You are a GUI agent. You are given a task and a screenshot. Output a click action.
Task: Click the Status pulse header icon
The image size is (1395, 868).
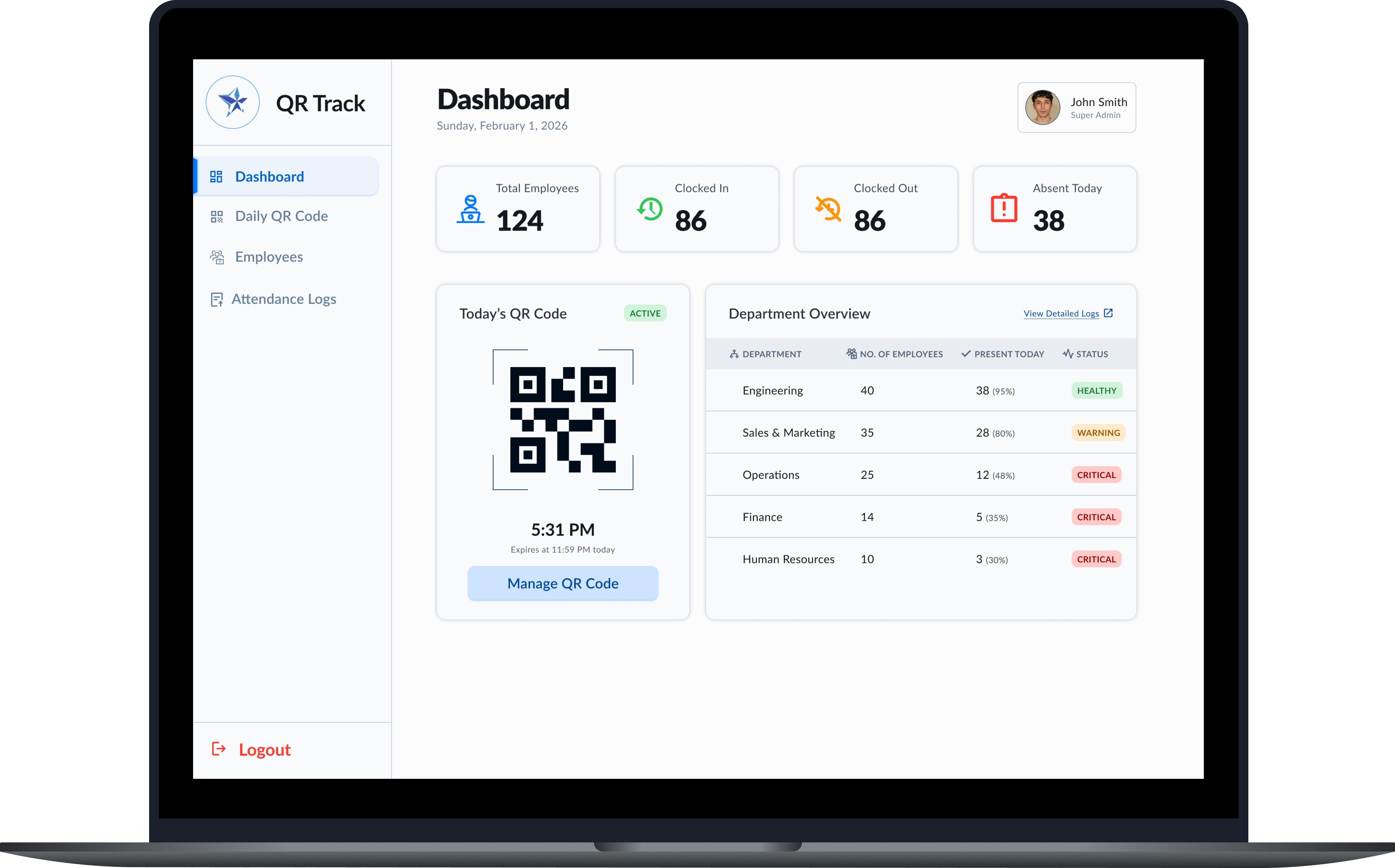(1068, 354)
